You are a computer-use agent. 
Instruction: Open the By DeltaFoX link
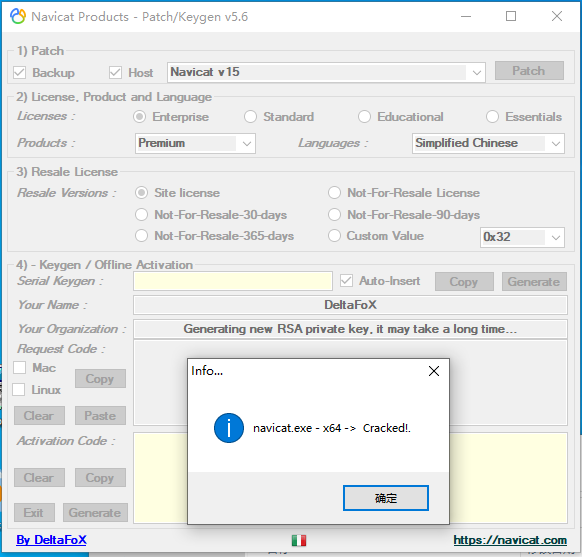51,540
